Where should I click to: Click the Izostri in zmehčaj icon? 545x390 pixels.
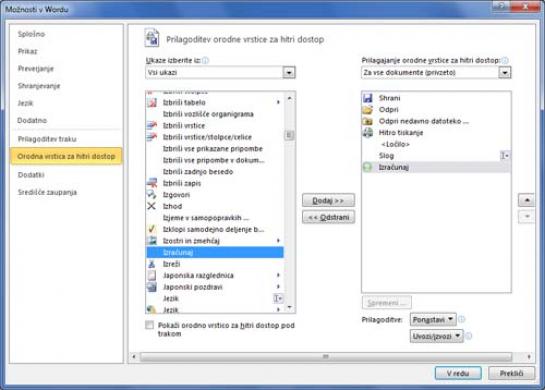coord(152,241)
